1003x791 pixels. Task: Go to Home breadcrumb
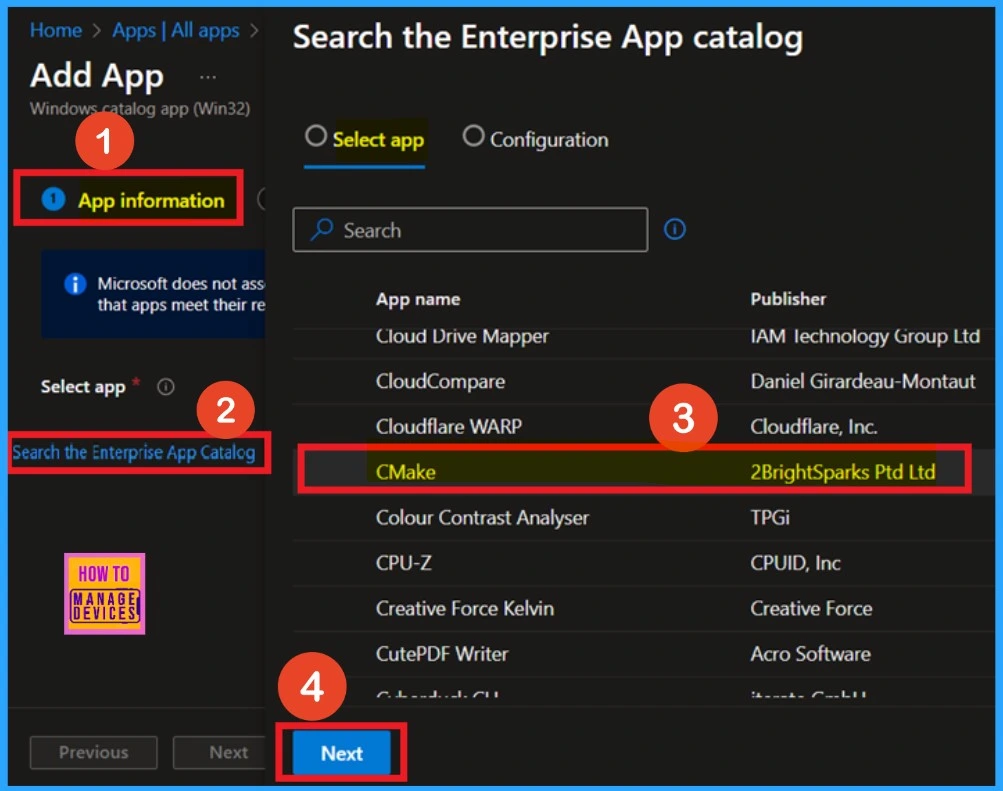point(56,30)
